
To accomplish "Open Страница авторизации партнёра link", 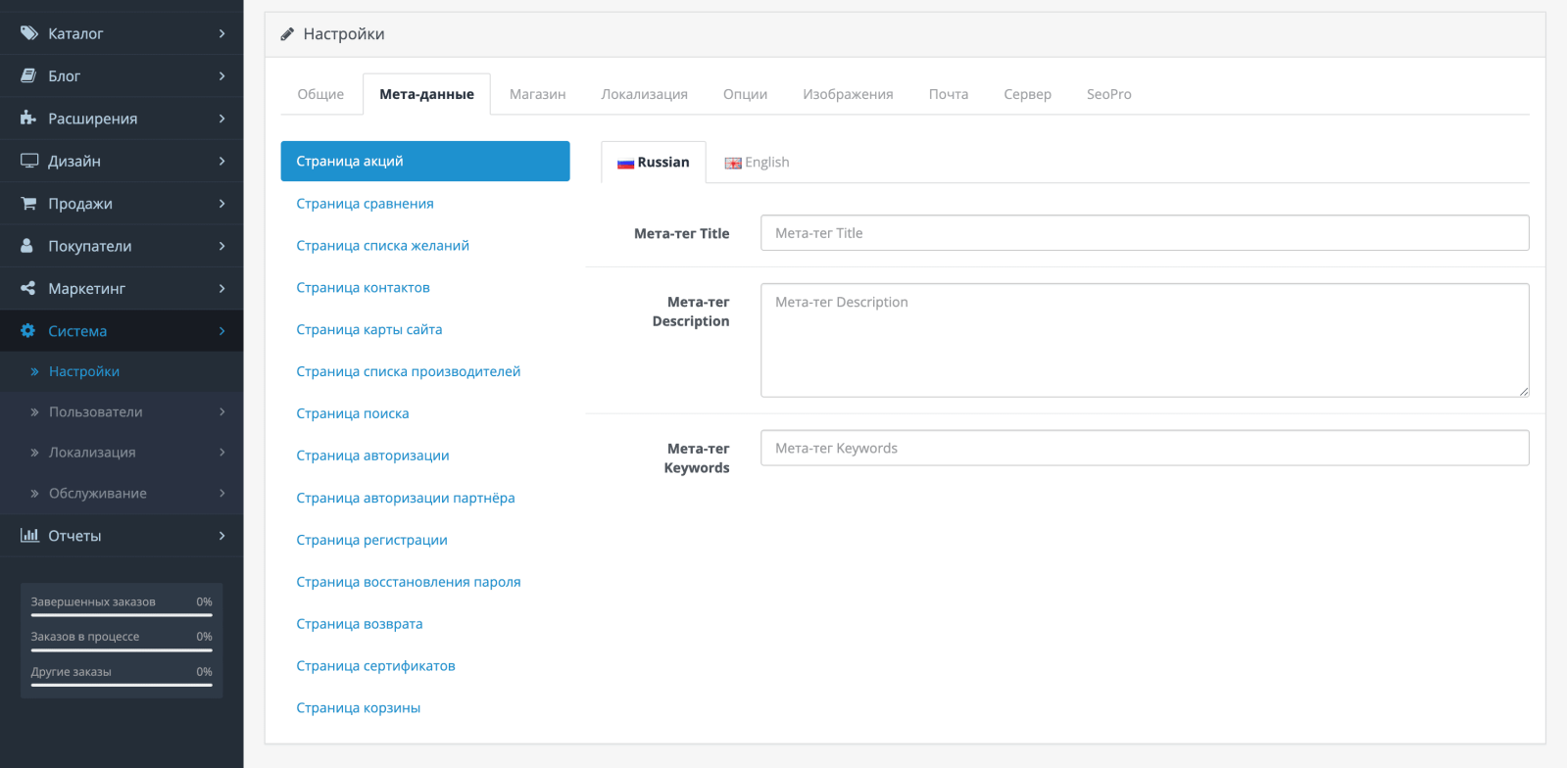I will (405, 498).
